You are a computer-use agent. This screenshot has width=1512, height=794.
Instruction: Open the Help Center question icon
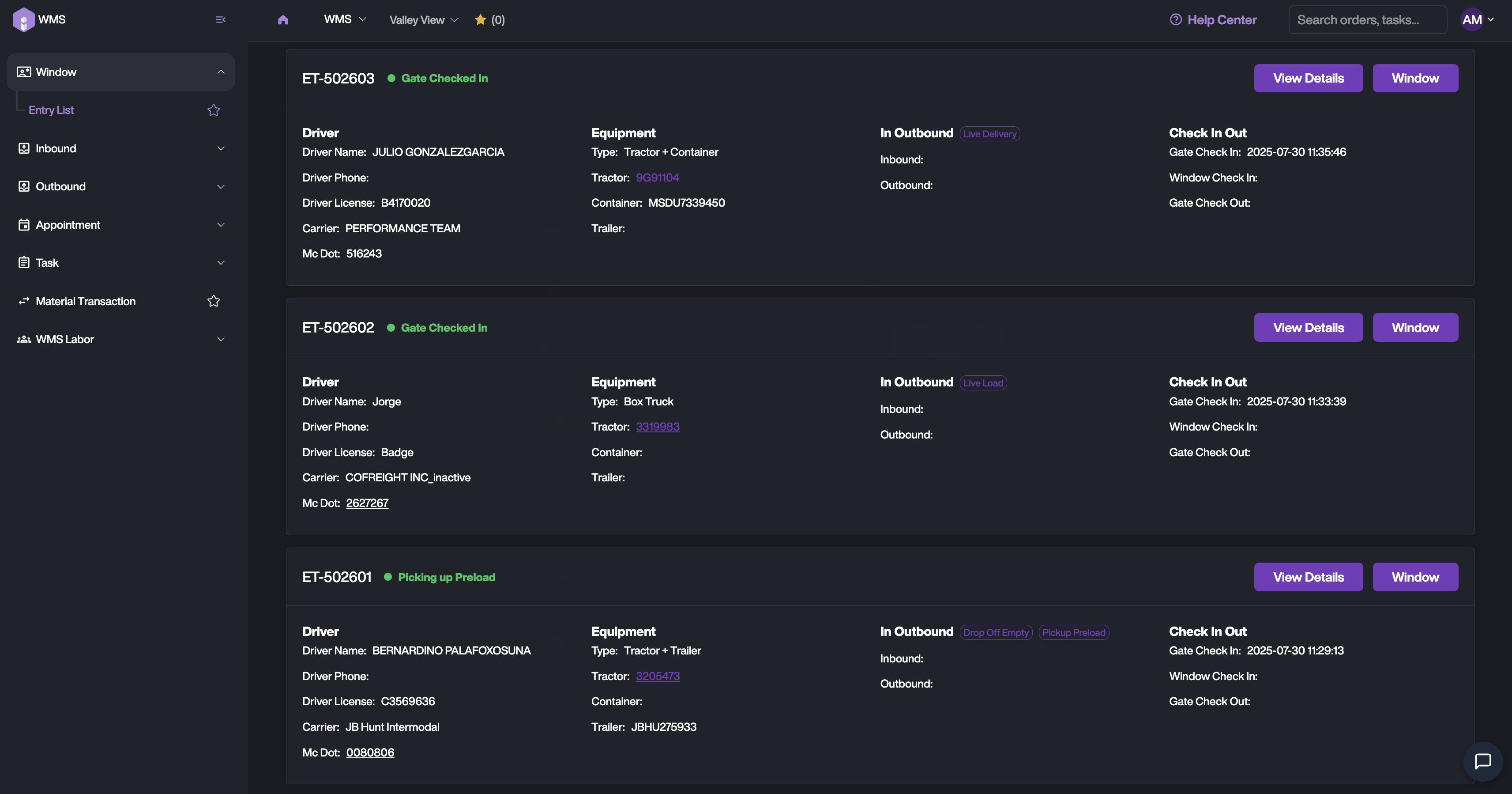pyautogui.click(x=1175, y=19)
